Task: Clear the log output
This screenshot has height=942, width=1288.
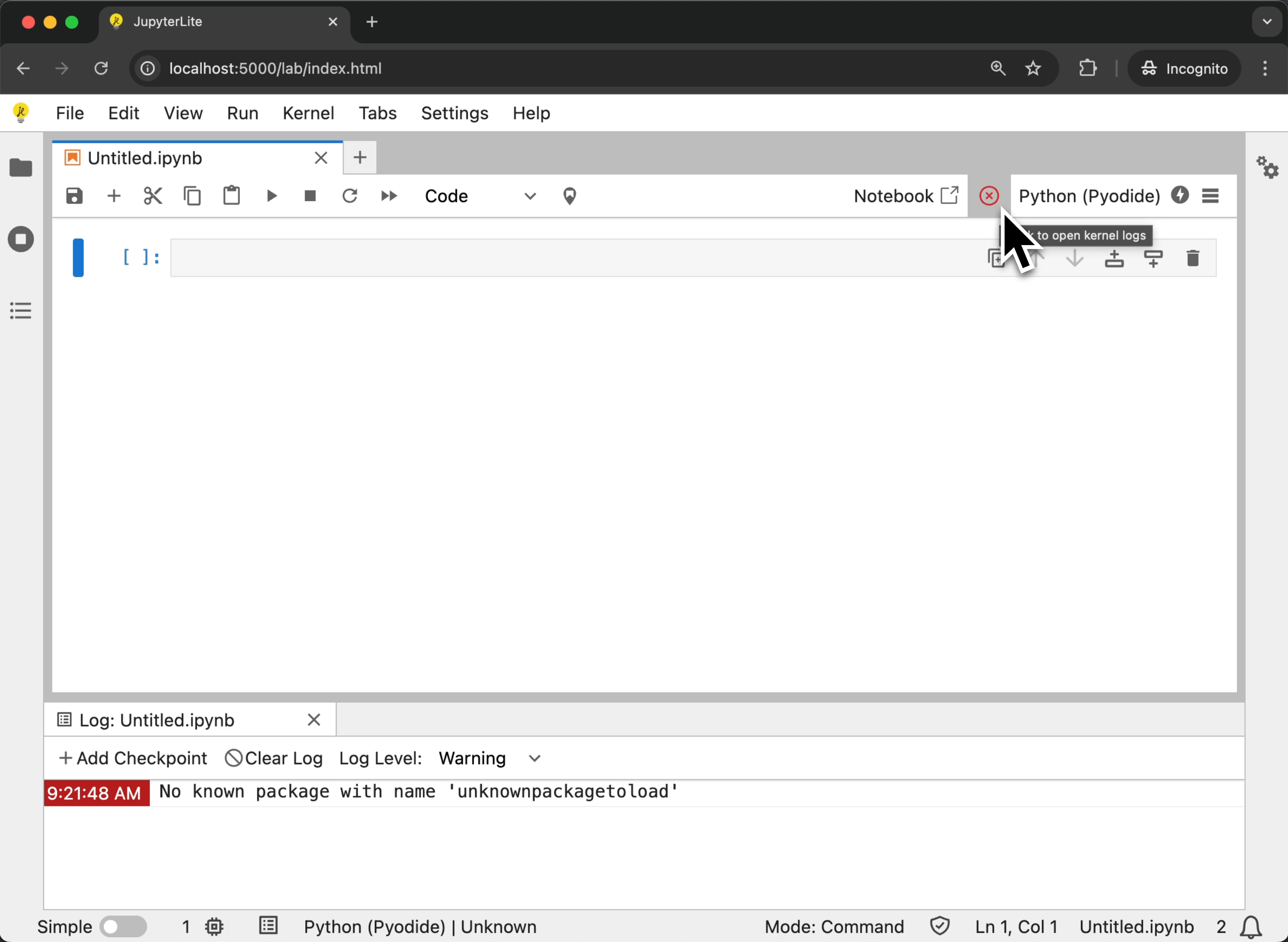Action: point(274,758)
